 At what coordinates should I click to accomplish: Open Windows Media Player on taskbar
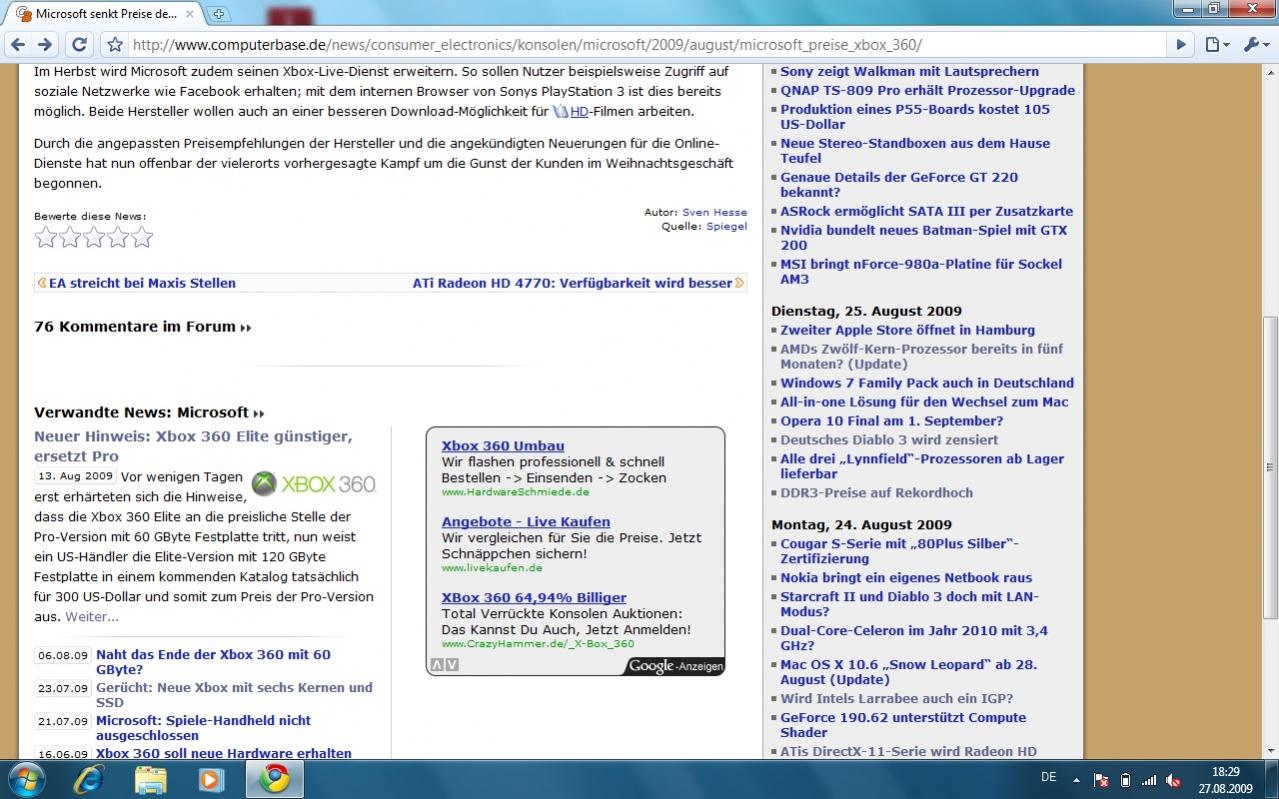211,779
